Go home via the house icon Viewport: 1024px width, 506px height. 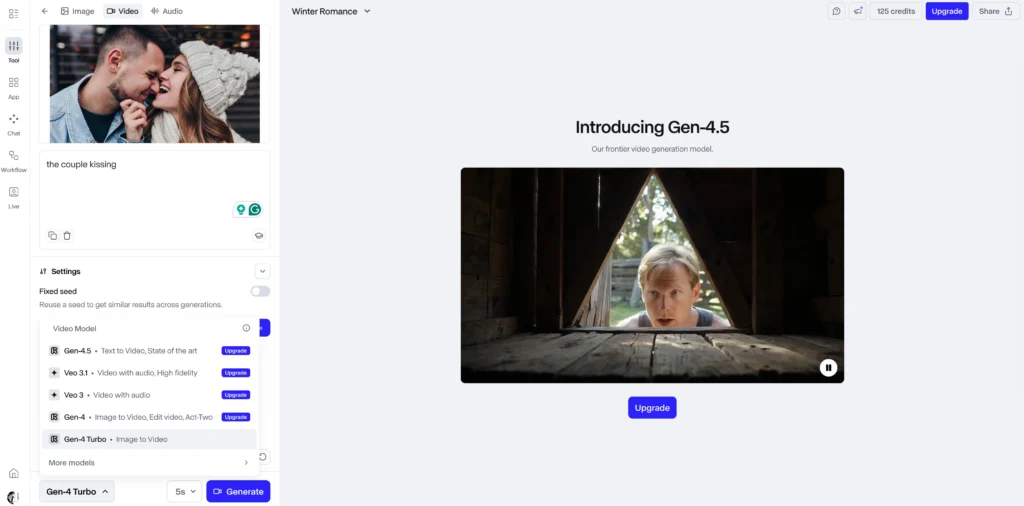pos(13,473)
